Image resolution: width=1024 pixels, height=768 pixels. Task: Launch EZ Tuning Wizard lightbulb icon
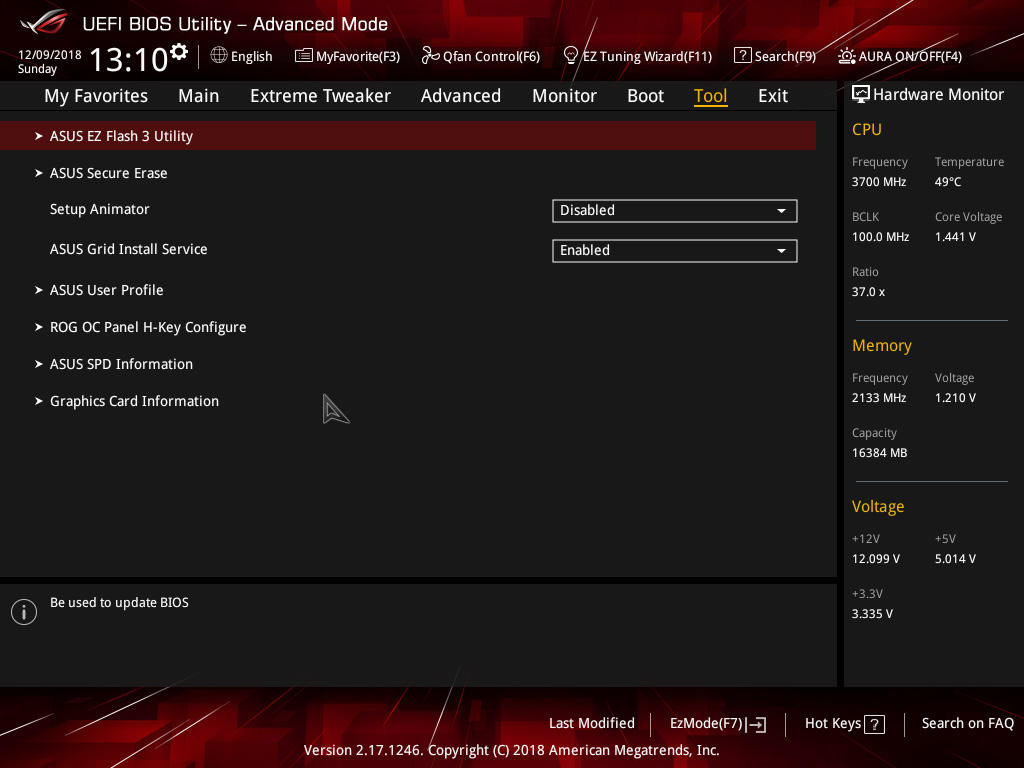click(x=571, y=56)
